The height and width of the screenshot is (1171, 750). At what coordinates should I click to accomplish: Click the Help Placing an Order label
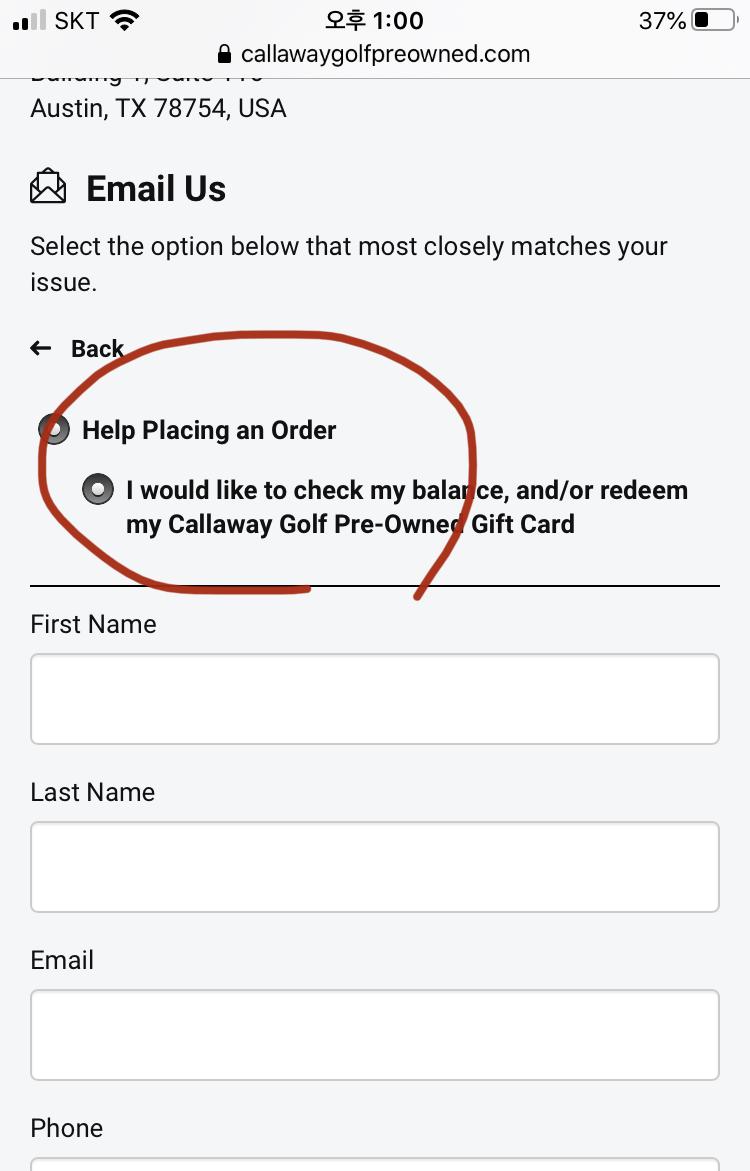(x=209, y=430)
